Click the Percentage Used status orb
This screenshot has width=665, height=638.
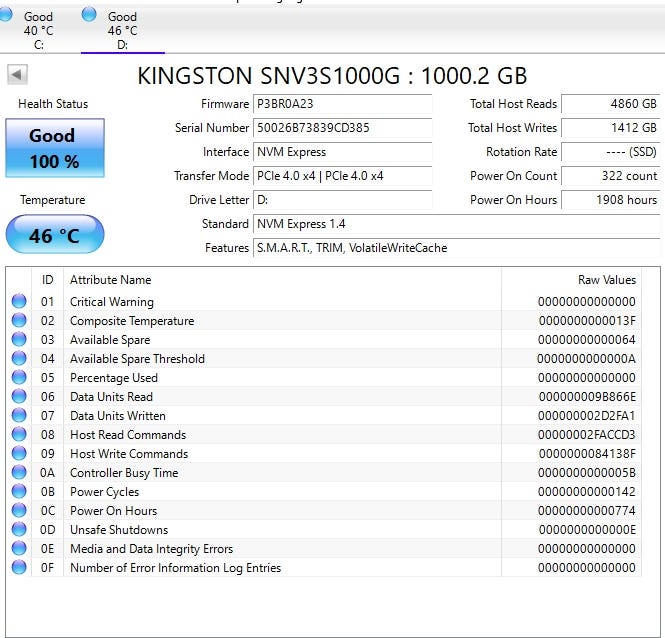(x=19, y=378)
